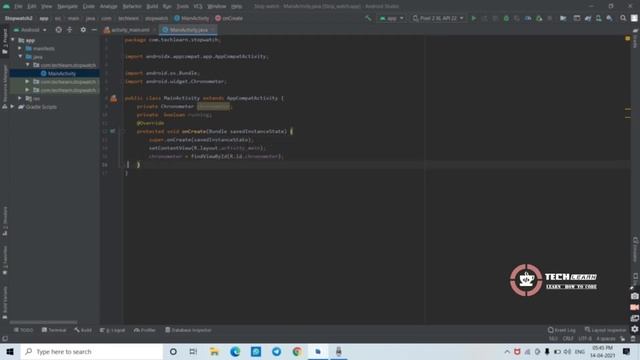Click class gutter icon beside MainActivity declaration

(113, 98)
